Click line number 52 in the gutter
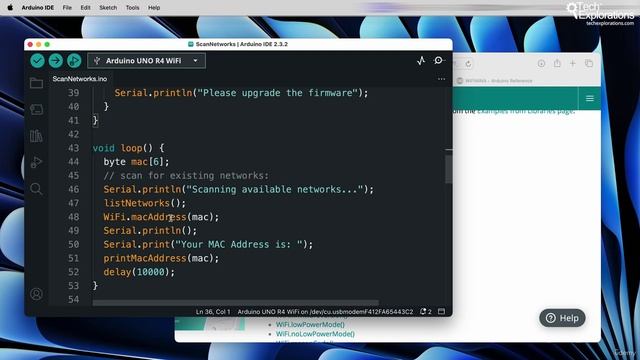The height and width of the screenshot is (360, 640). point(73,272)
